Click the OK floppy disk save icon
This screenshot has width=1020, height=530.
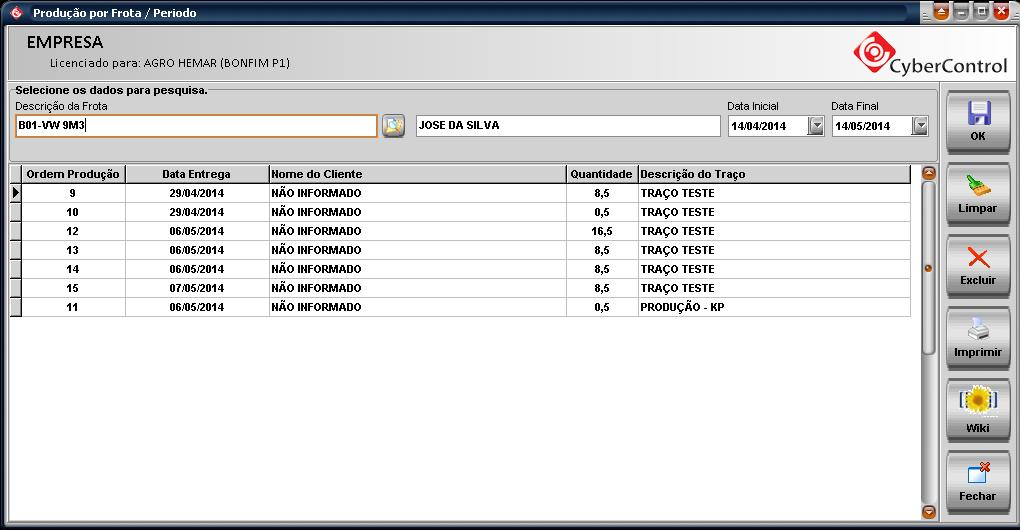click(x=977, y=113)
